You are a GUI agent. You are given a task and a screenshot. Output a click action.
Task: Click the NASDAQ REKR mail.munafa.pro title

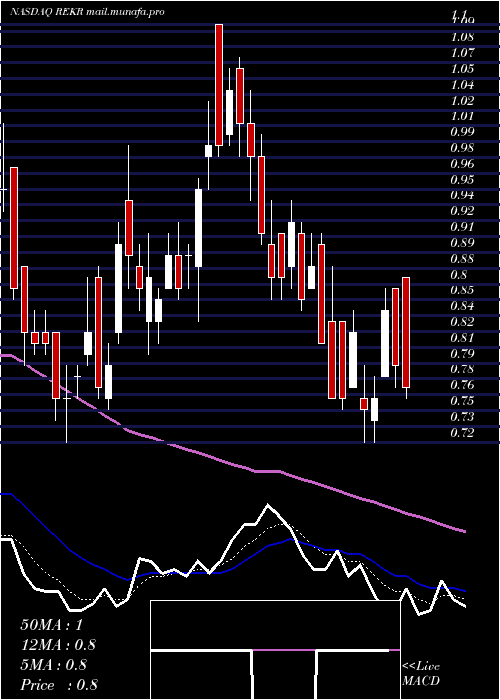[87, 12]
